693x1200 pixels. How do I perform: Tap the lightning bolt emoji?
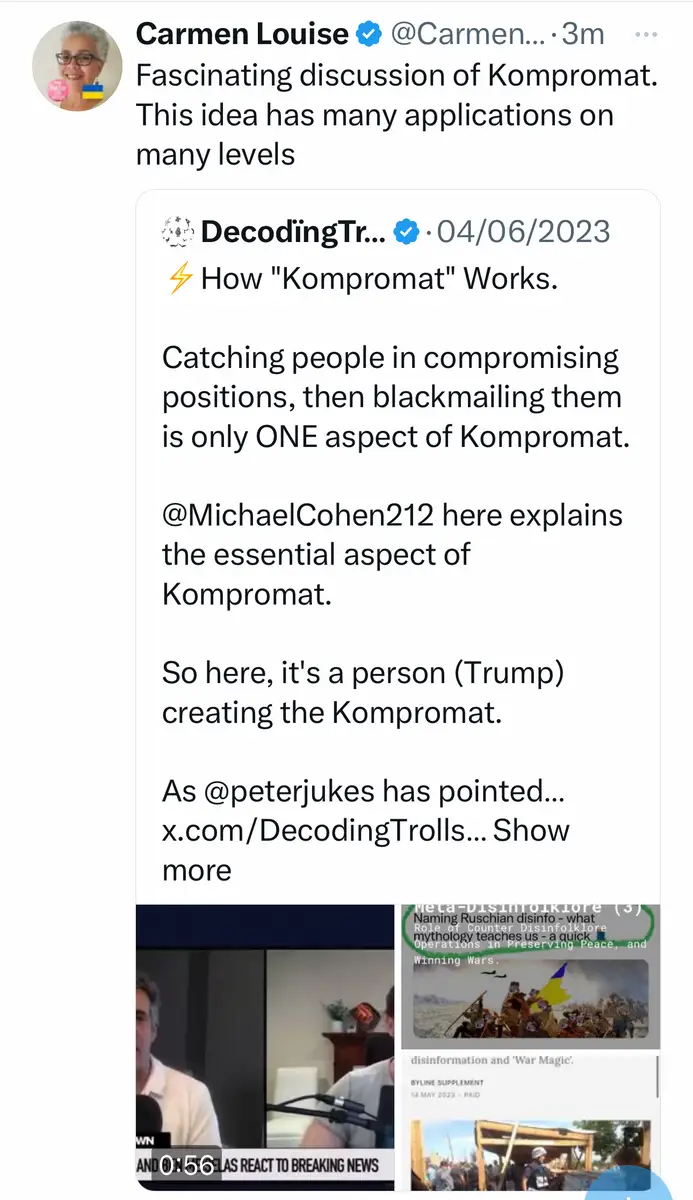point(179,278)
